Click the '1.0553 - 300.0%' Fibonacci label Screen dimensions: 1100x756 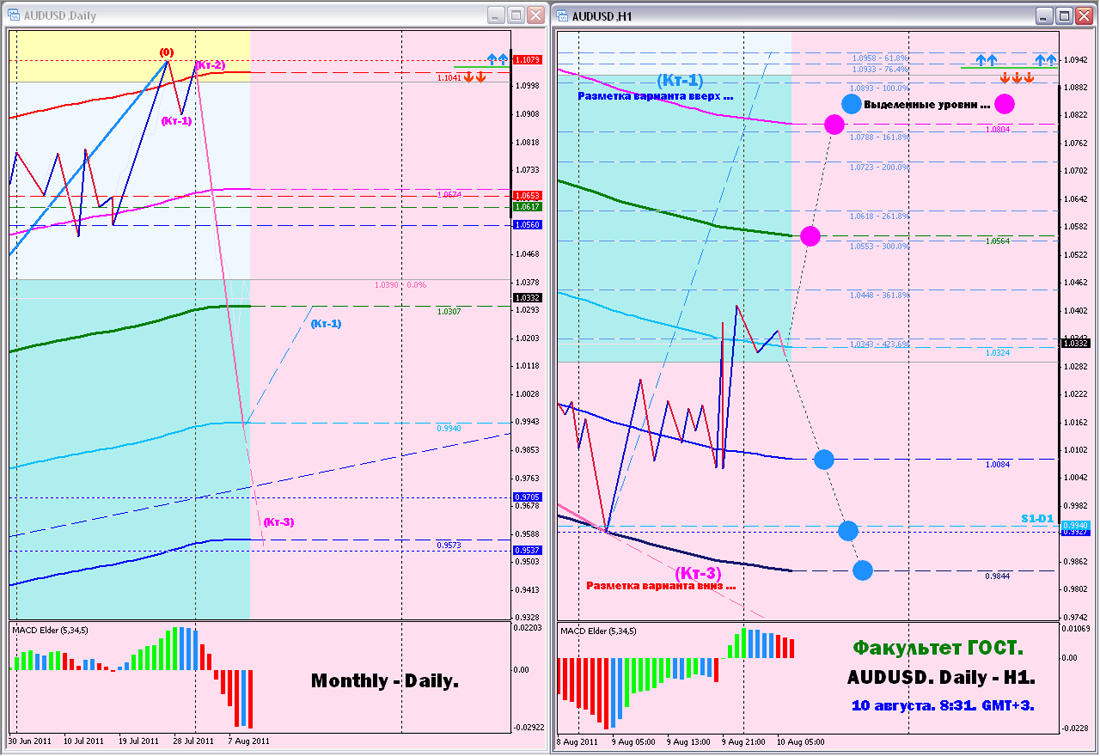click(880, 247)
